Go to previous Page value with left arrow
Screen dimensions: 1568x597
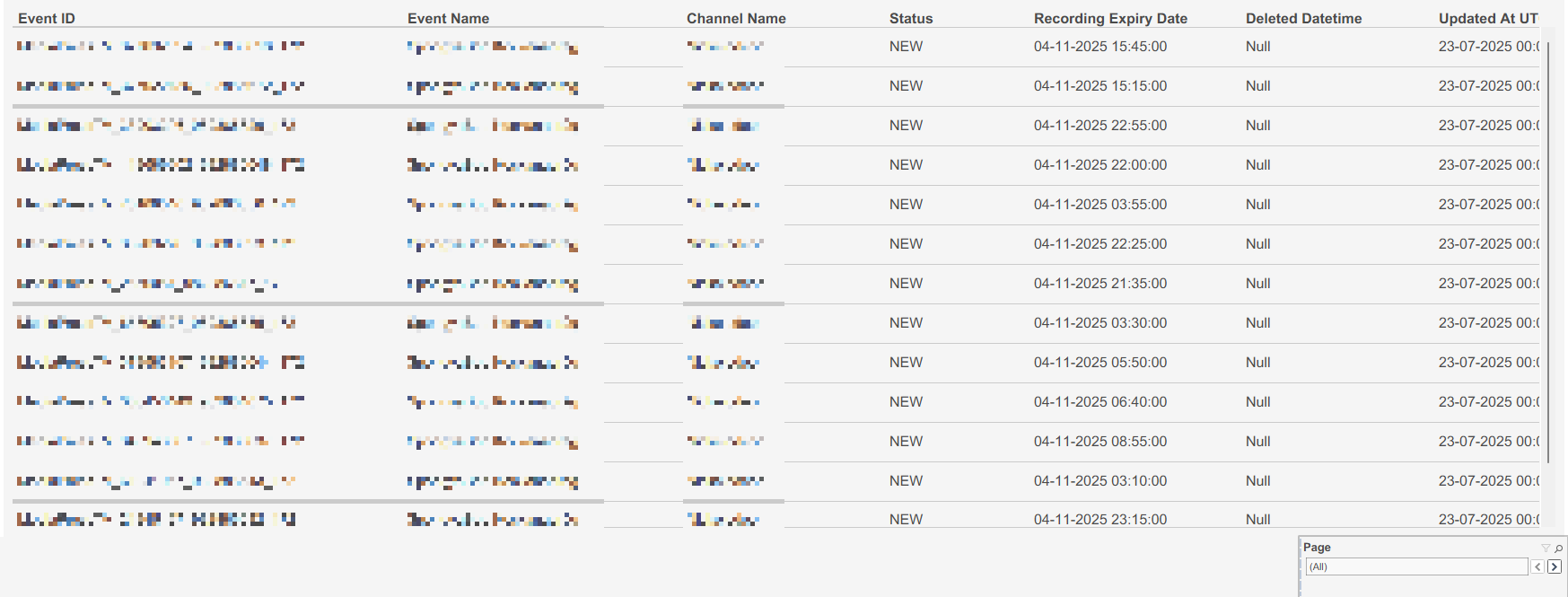(1537, 566)
